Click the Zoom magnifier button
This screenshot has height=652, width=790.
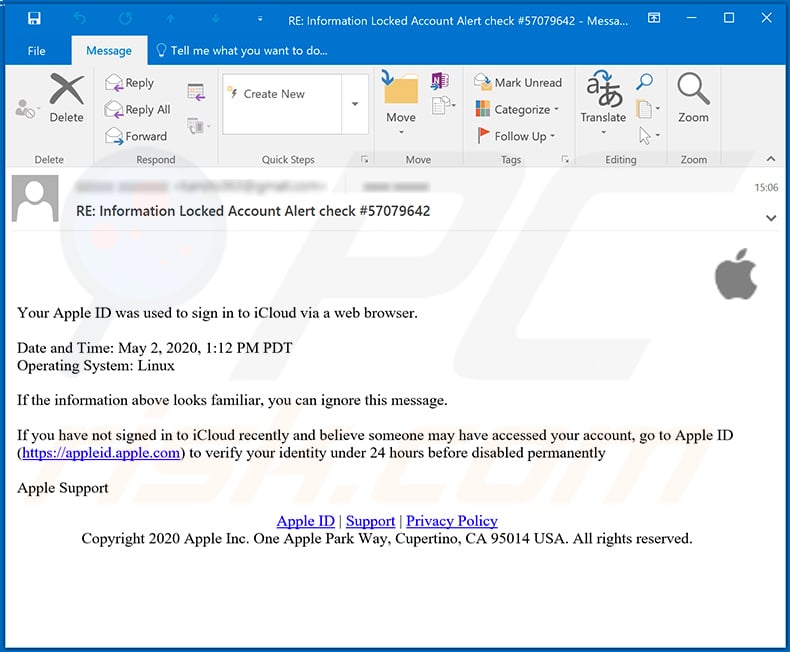tap(693, 98)
